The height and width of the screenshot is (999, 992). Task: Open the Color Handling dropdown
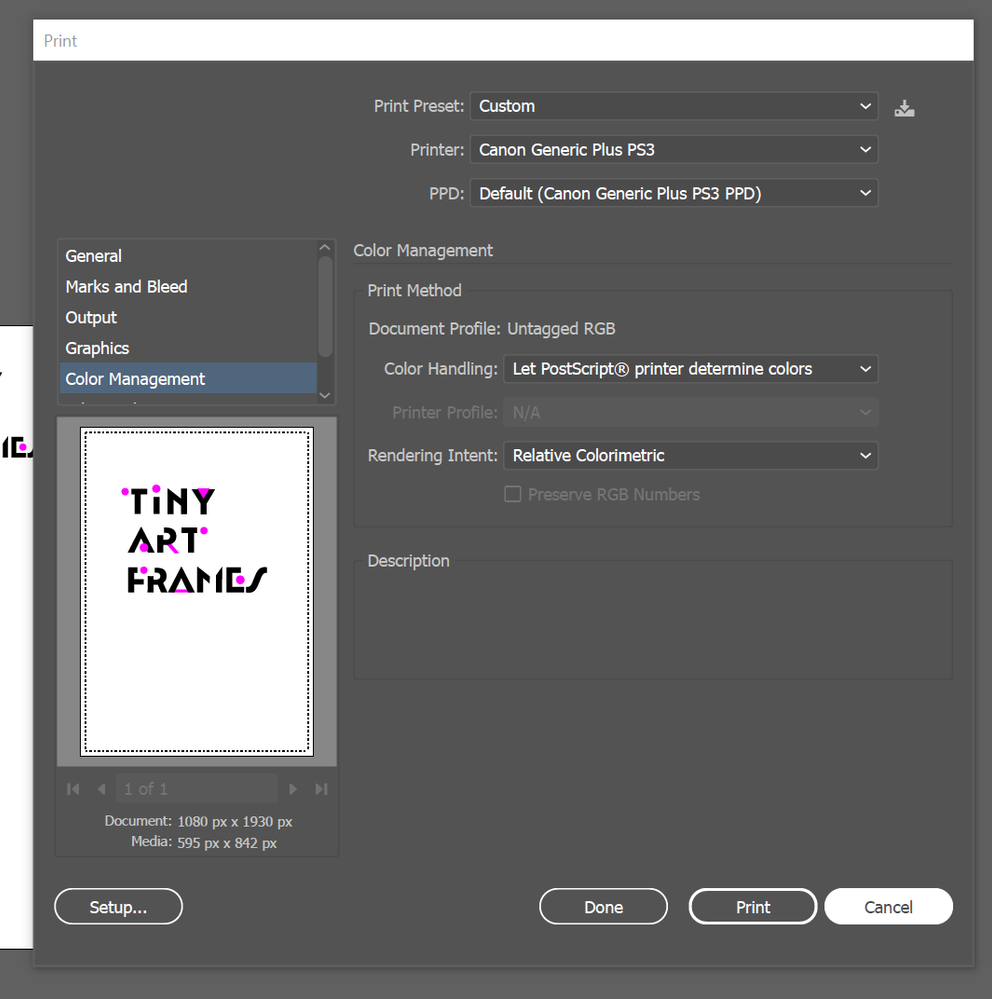click(x=689, y=368)
